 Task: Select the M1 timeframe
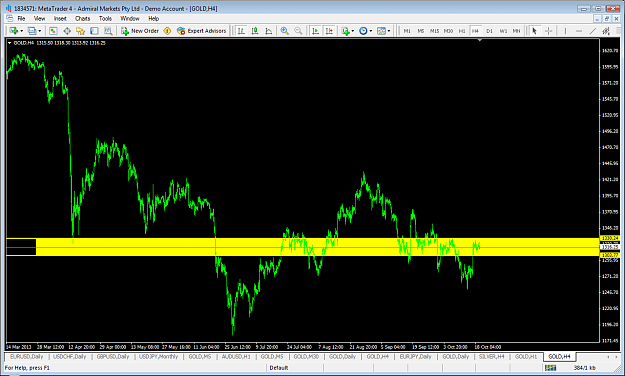[407, 31]
